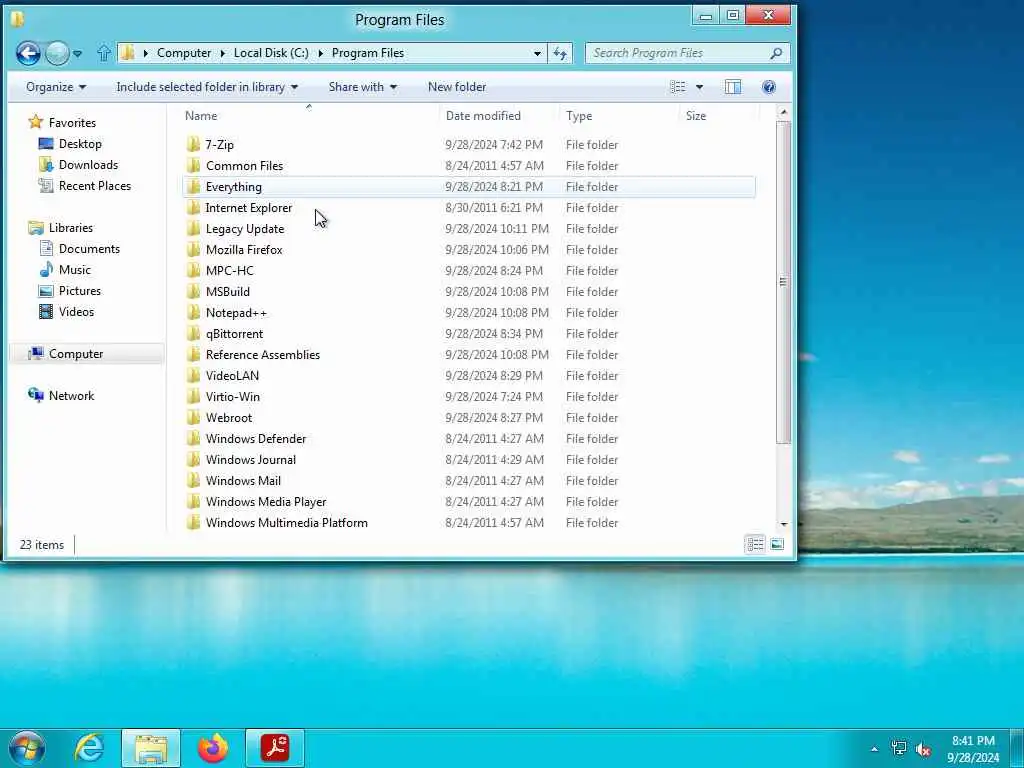The height and width of the screenshot is (768, 1024).
Task: Select the Windows Media Player folder icon
Action: point(193,502)
